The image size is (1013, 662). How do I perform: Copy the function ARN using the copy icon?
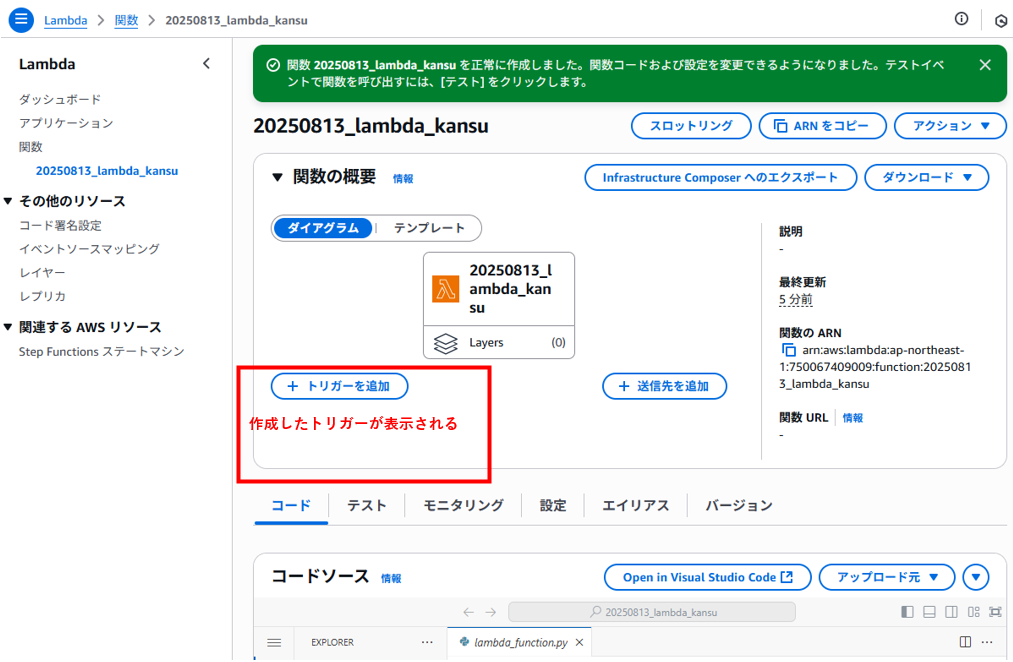pyautogui.click(x=788, y=350)
